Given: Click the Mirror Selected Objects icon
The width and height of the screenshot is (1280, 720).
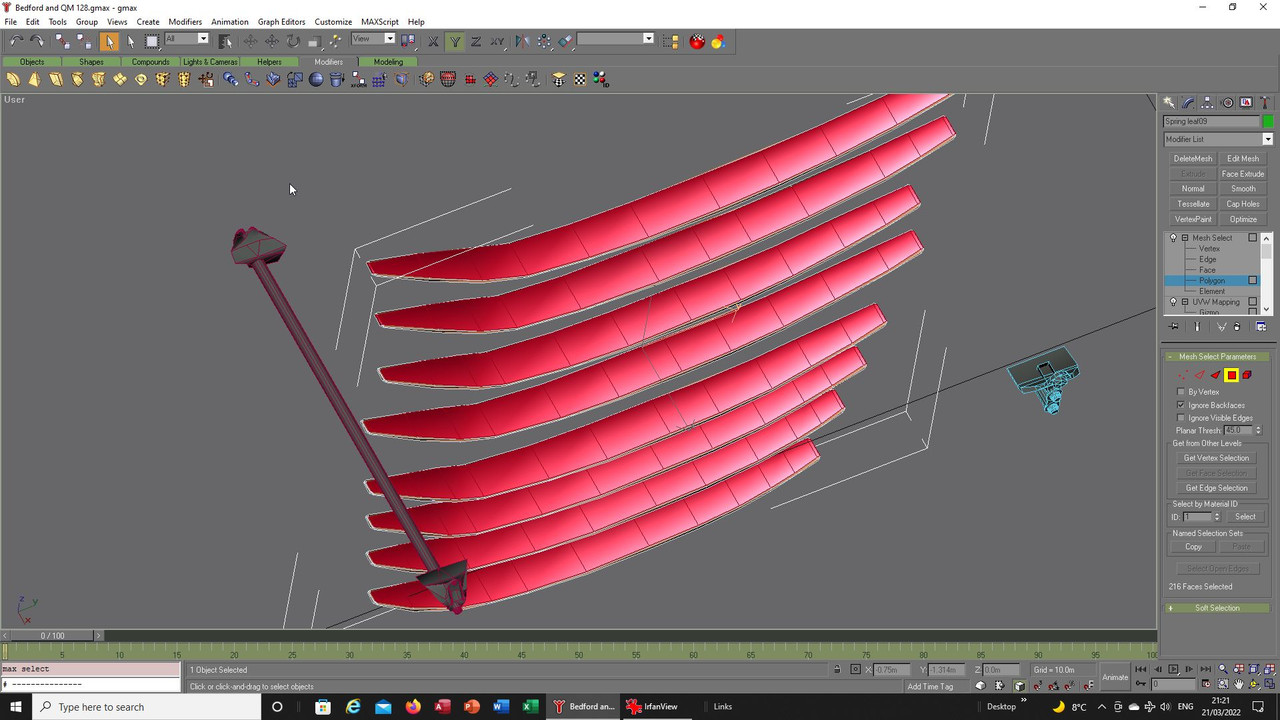Looking at the screenshot, I should (x=522, y=41).
